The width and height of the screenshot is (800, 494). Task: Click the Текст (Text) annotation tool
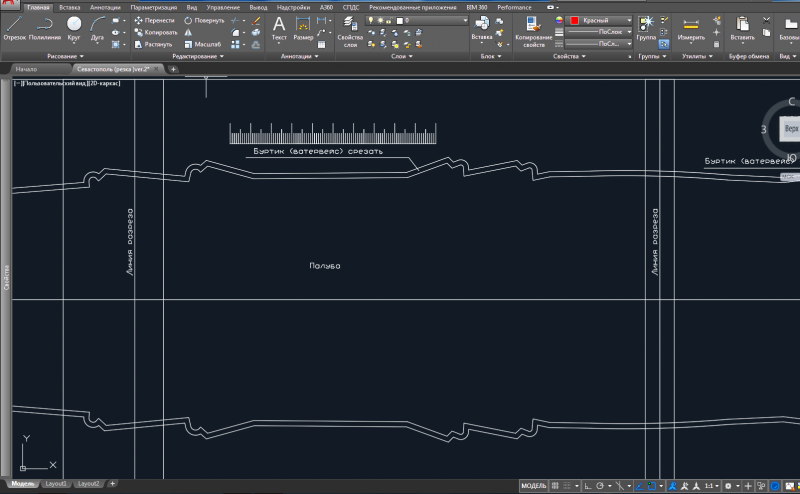(278, 26)
